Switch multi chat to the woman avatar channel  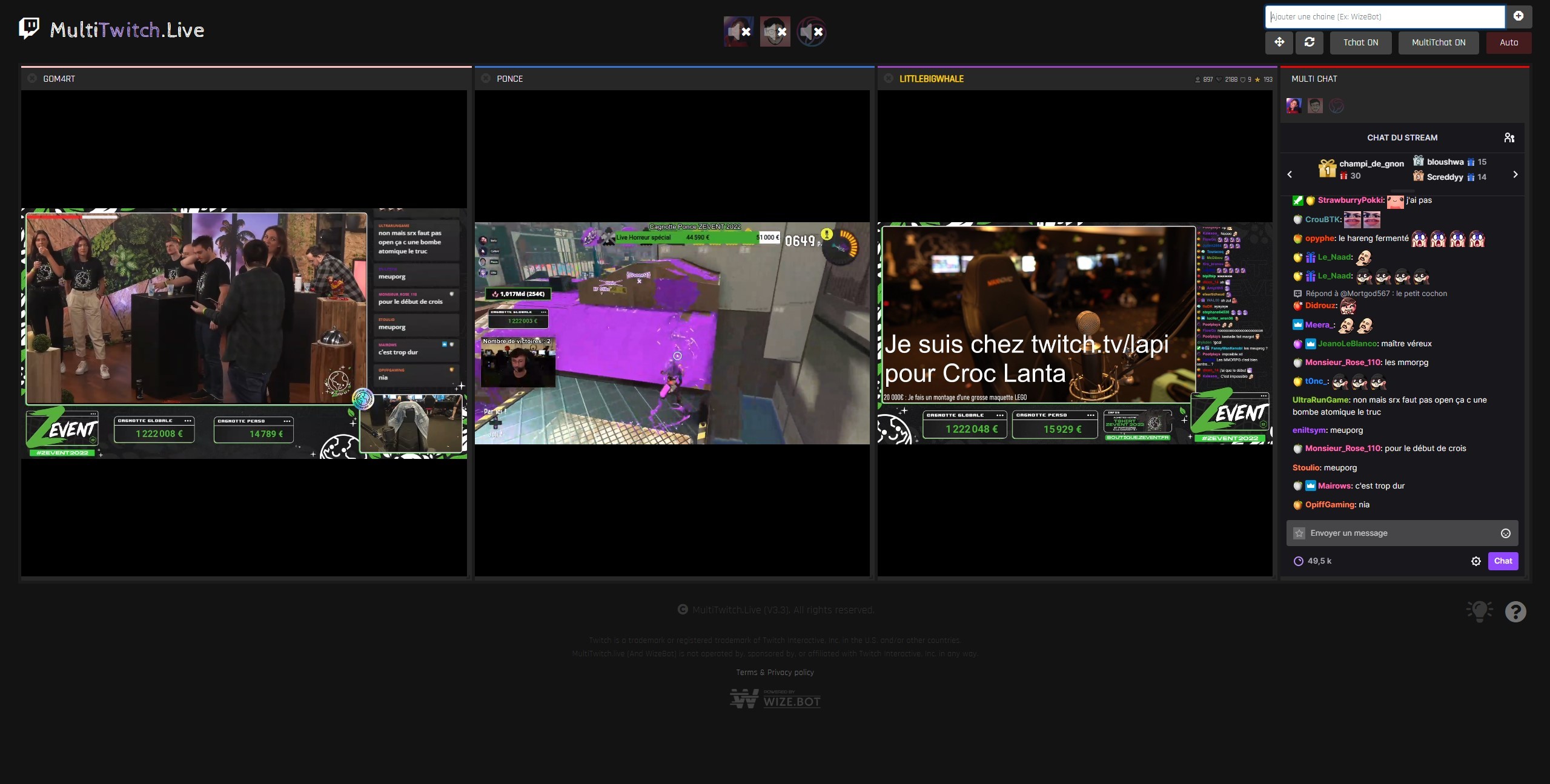click(1294, 106)
